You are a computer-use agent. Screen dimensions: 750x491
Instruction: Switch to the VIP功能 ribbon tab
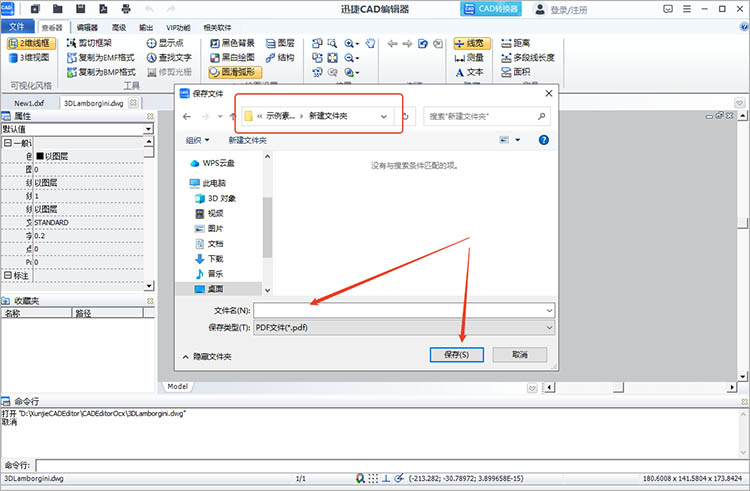point(178,28)
